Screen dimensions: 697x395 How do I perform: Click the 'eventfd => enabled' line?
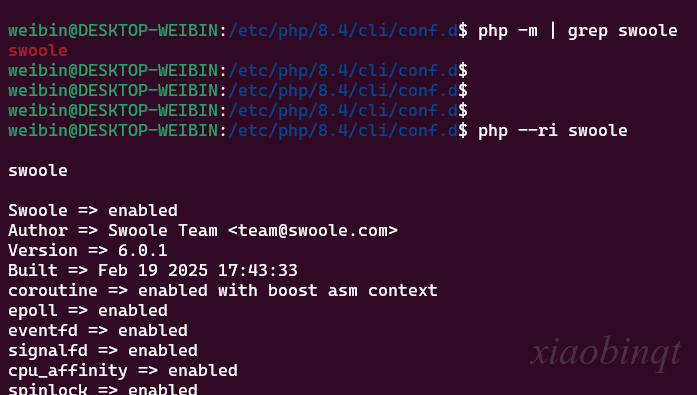point(98,331)
